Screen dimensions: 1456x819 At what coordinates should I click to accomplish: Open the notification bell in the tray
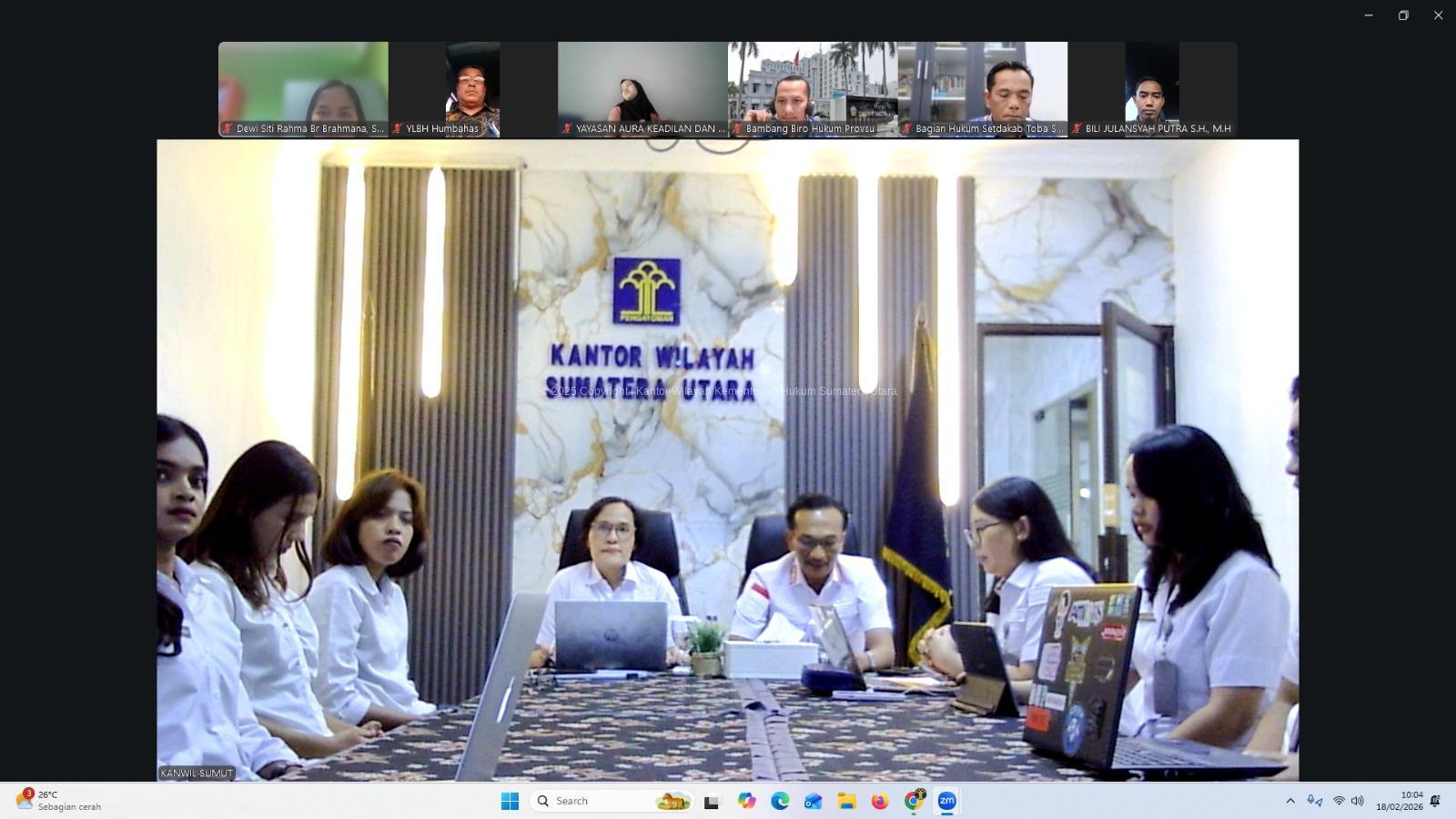point(1435,801)
